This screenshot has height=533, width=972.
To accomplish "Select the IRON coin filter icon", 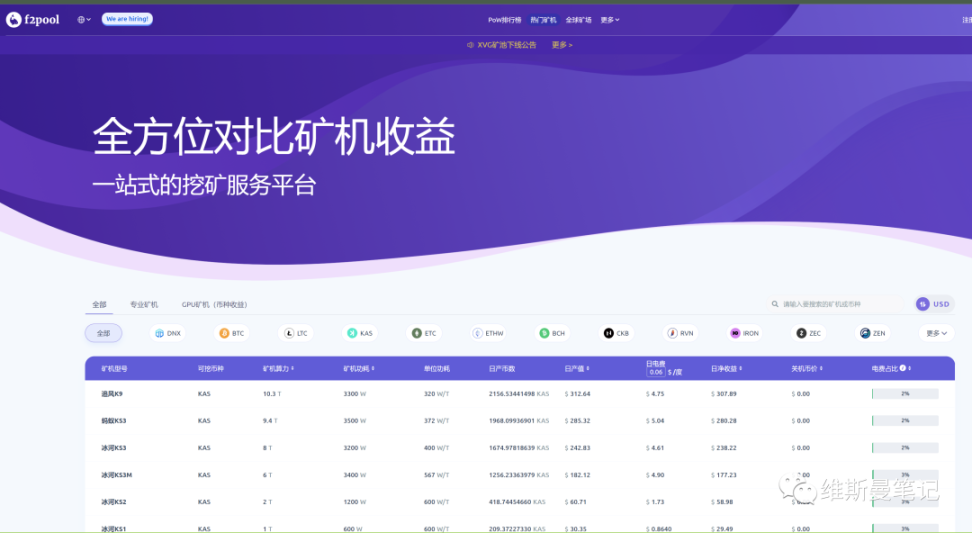I will point(735,333).
